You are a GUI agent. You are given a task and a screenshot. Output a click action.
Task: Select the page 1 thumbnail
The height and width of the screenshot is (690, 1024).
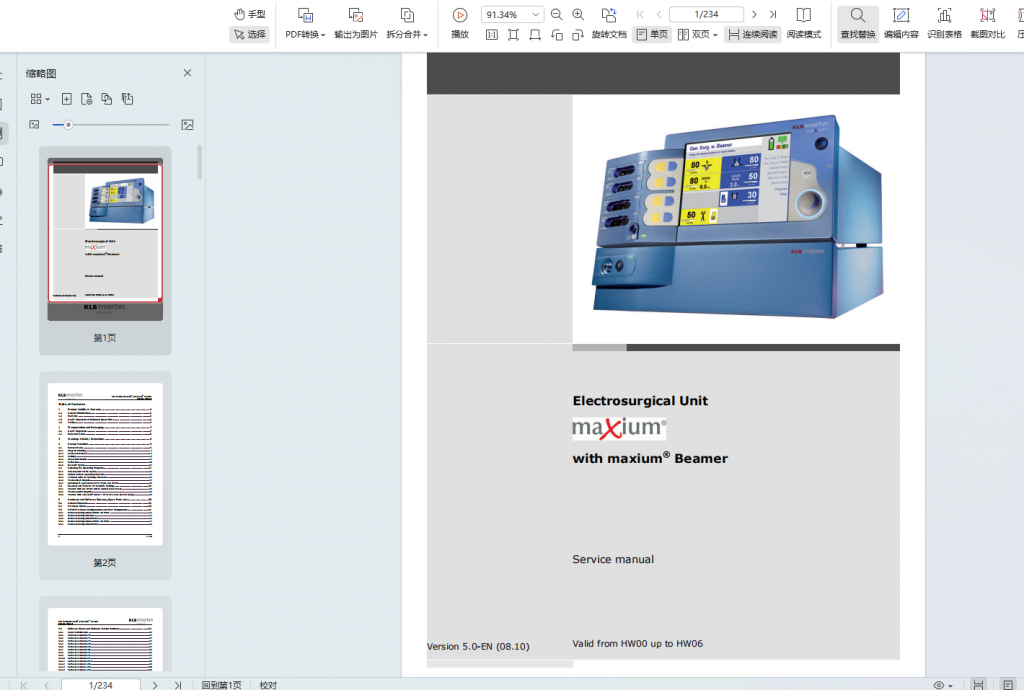[105, 239]
